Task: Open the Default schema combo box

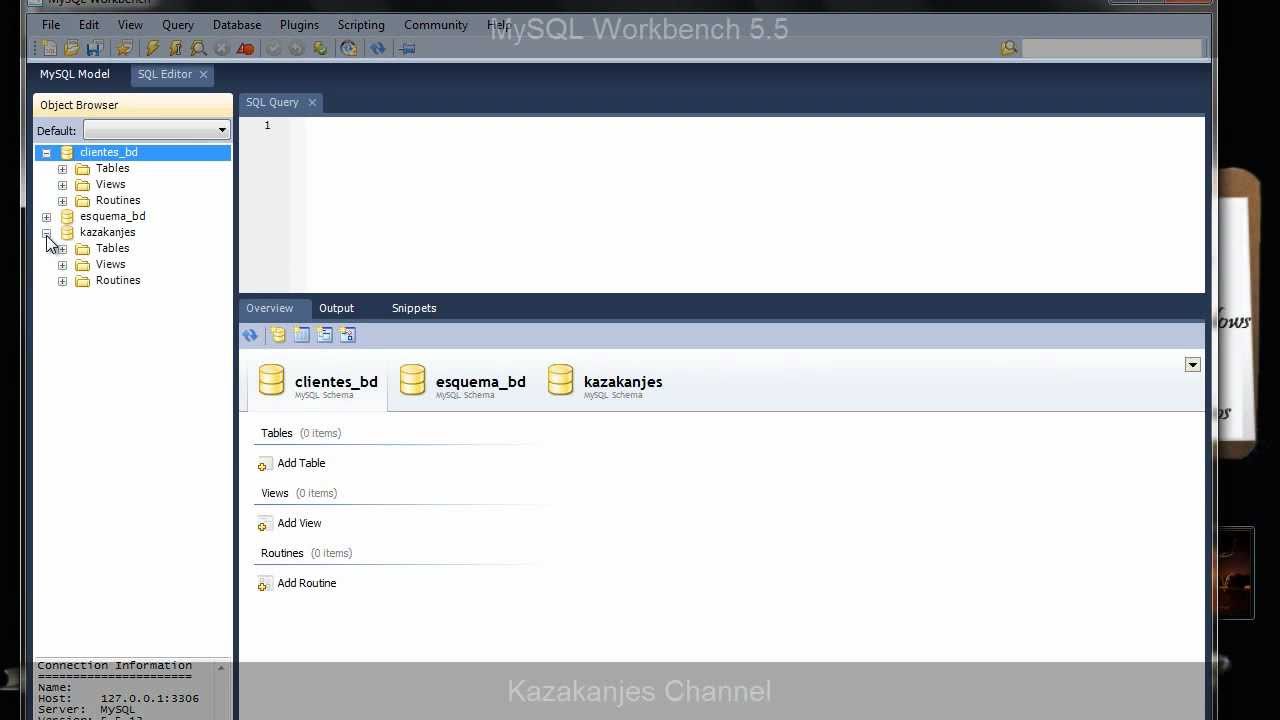Action: [157, 130]
